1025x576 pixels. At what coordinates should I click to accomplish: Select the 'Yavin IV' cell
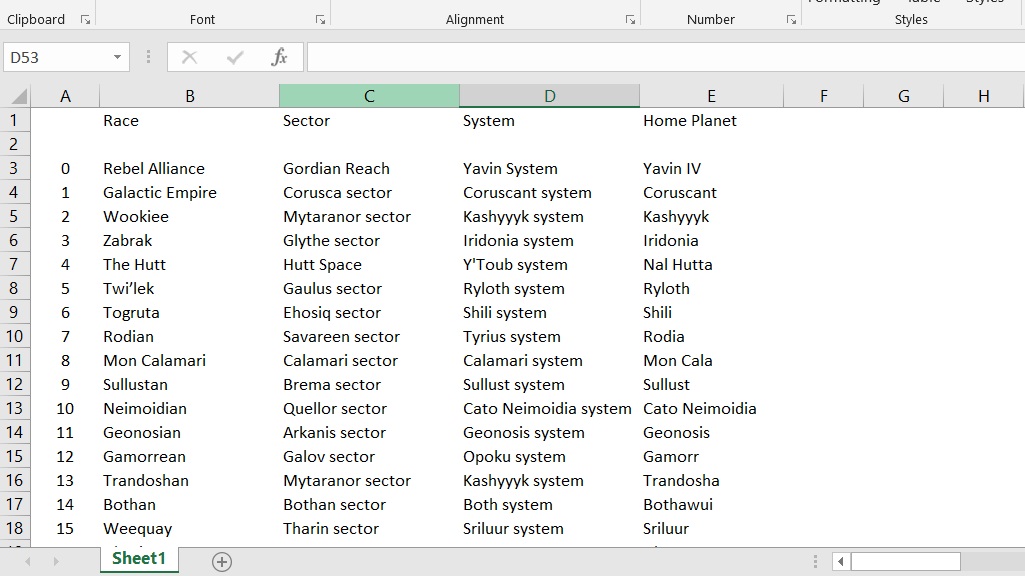(711, 169)
